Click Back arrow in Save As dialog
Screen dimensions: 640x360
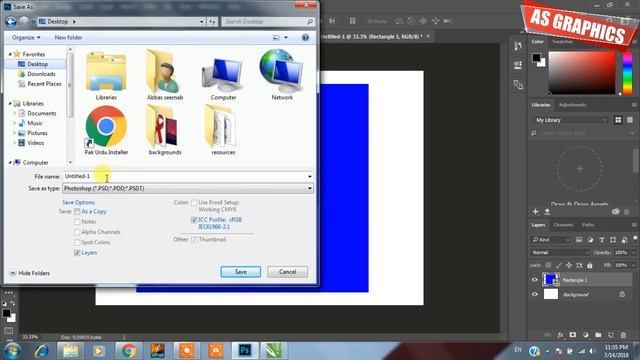point(11,21)
